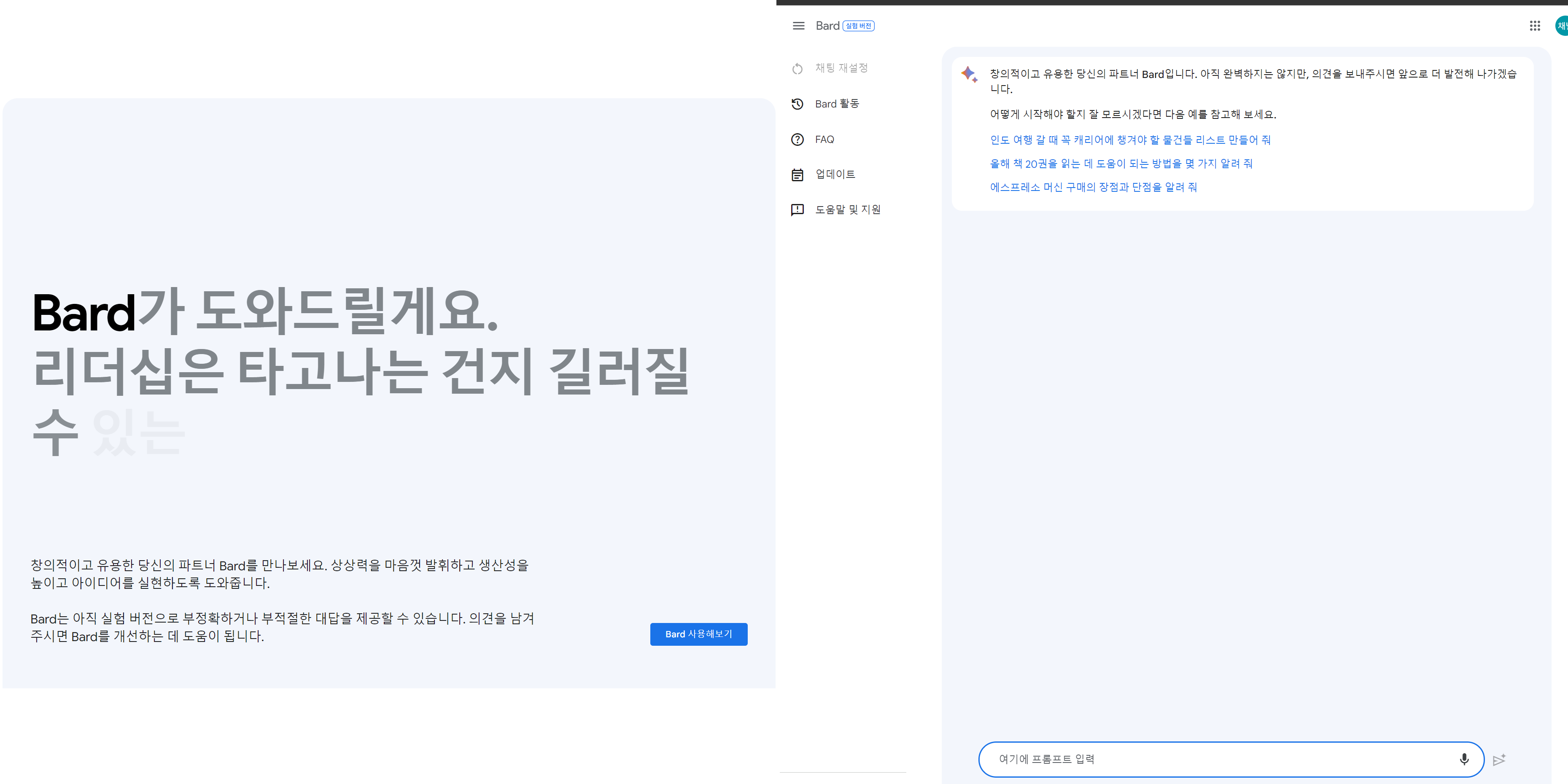Image resolution: width=1568 pixels, height=784 pixels.
Task: Click the Bard sparkle avatar icon
Action: click(x=968, y=74)
